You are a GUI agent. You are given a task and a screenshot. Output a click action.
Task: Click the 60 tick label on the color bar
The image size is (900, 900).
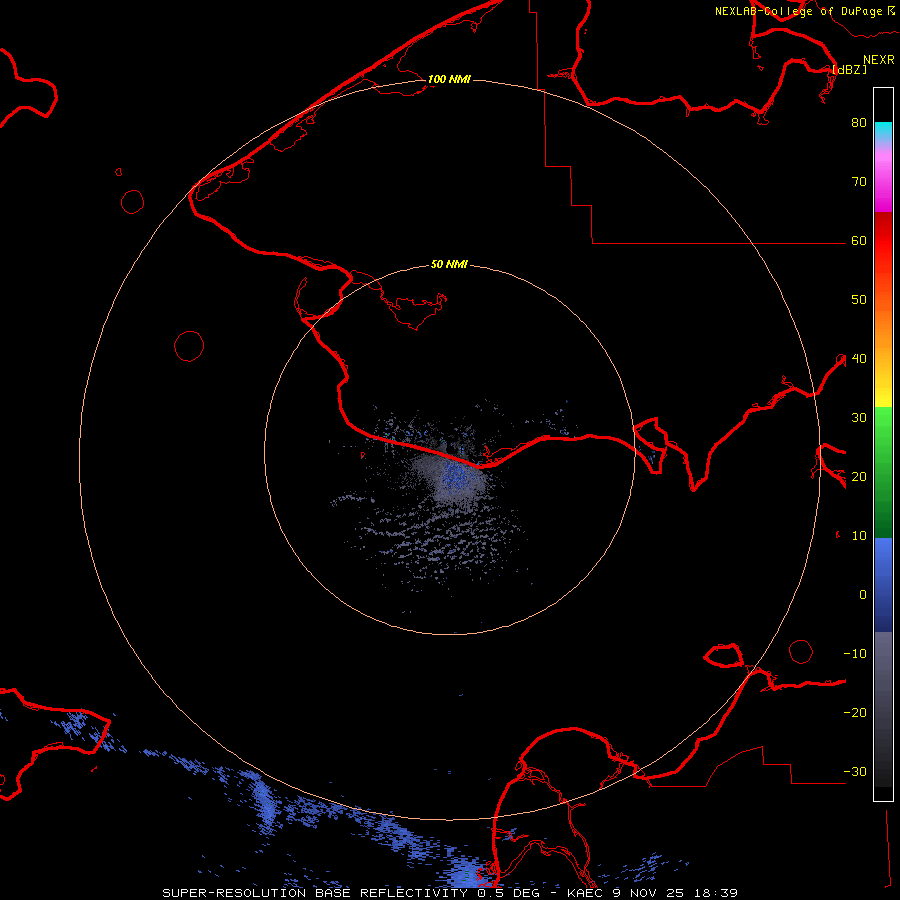click(859, 240)
